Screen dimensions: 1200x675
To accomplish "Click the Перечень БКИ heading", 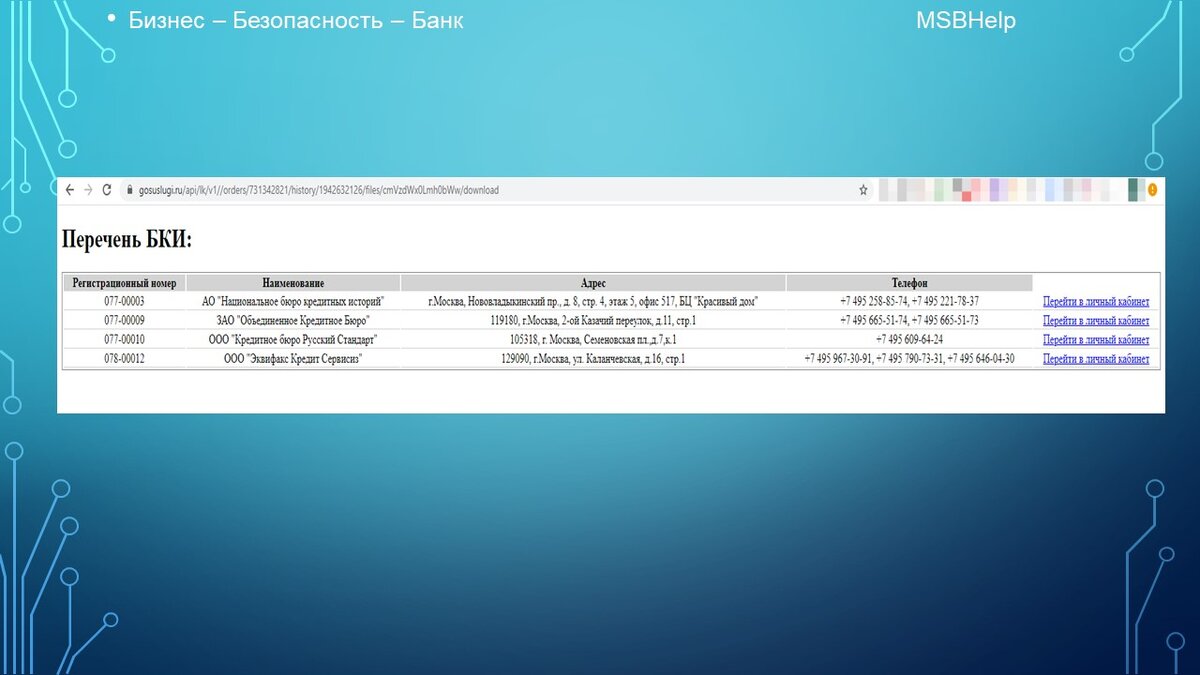I will pos(127,240).
